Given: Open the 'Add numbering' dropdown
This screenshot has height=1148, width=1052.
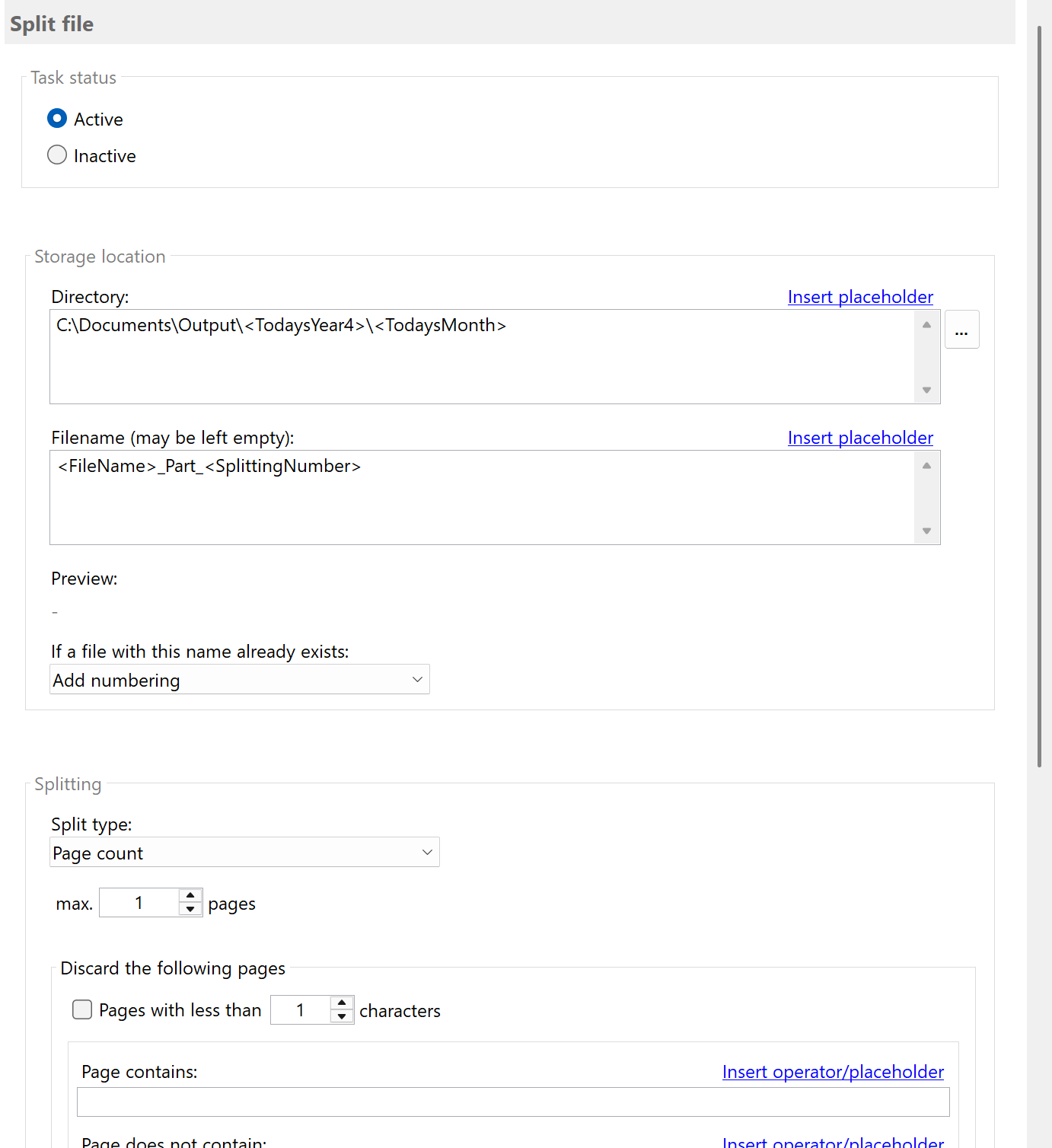Looking at the screenshot, I should coord(239,680).
